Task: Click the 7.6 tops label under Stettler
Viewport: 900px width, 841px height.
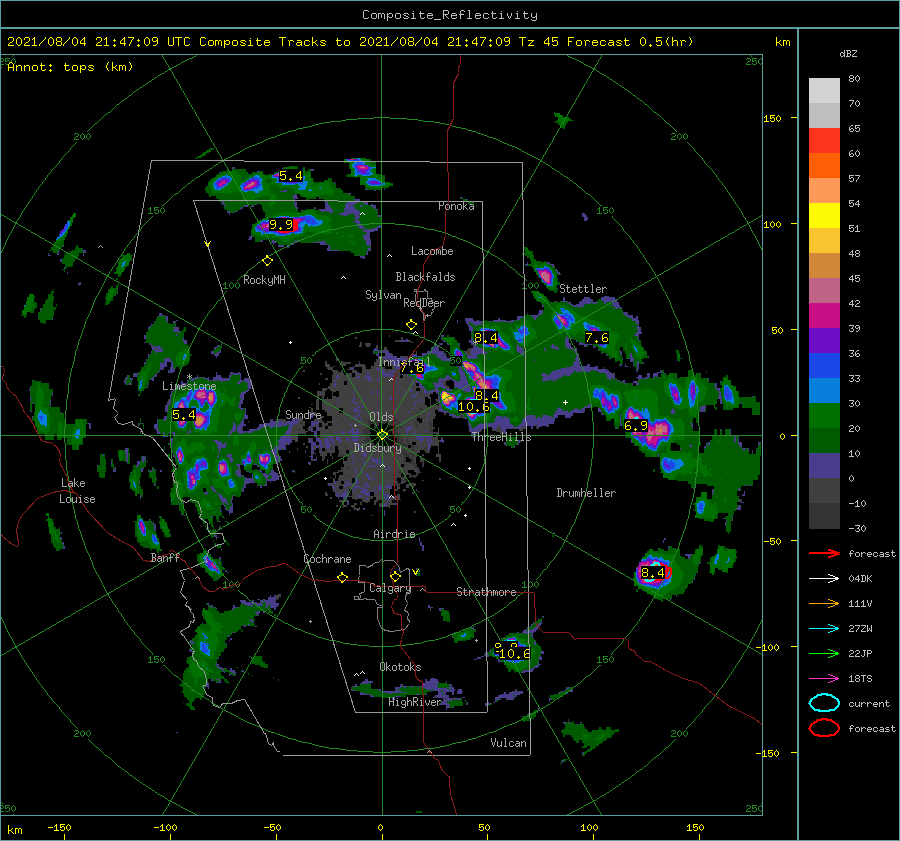Action: (x=597, y=338)
